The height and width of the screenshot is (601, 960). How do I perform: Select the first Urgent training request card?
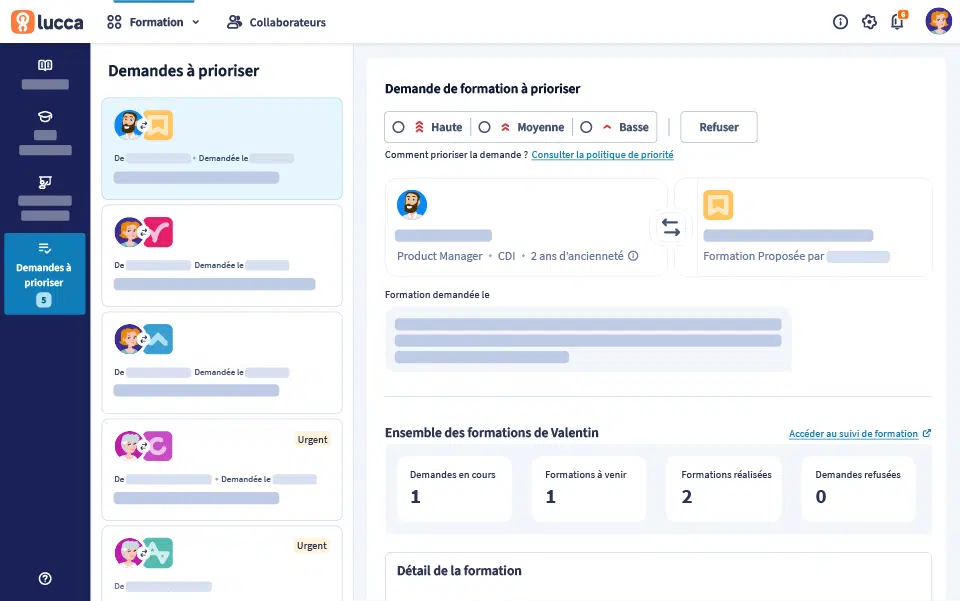click(222, 468)
